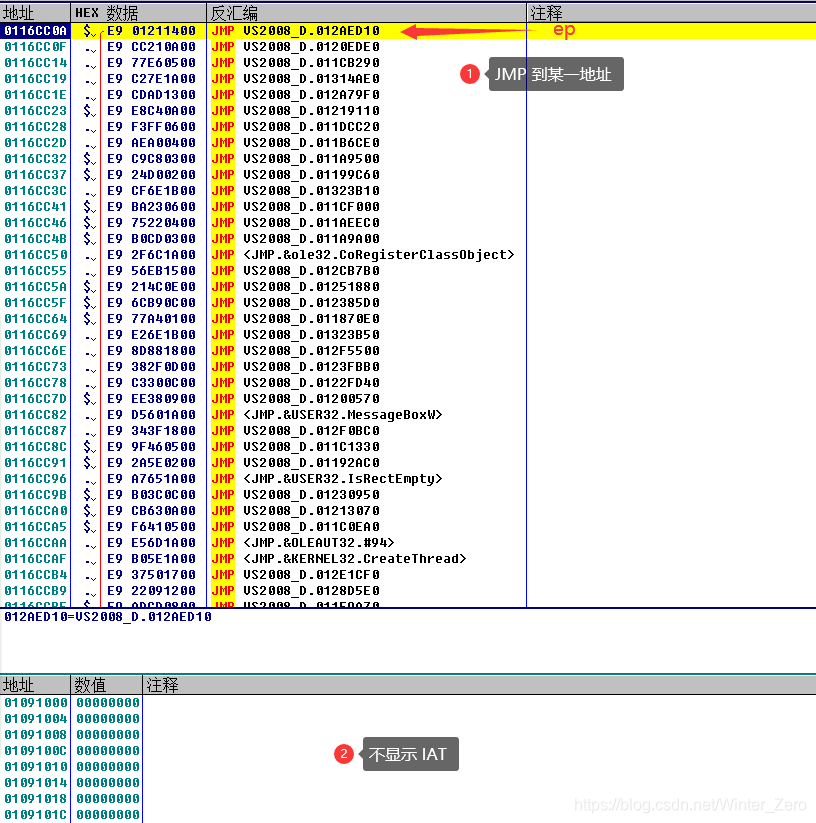Click hex bytes E9 01211400
The width and height of the screenshot is (816, 823).
pos(151,31)
